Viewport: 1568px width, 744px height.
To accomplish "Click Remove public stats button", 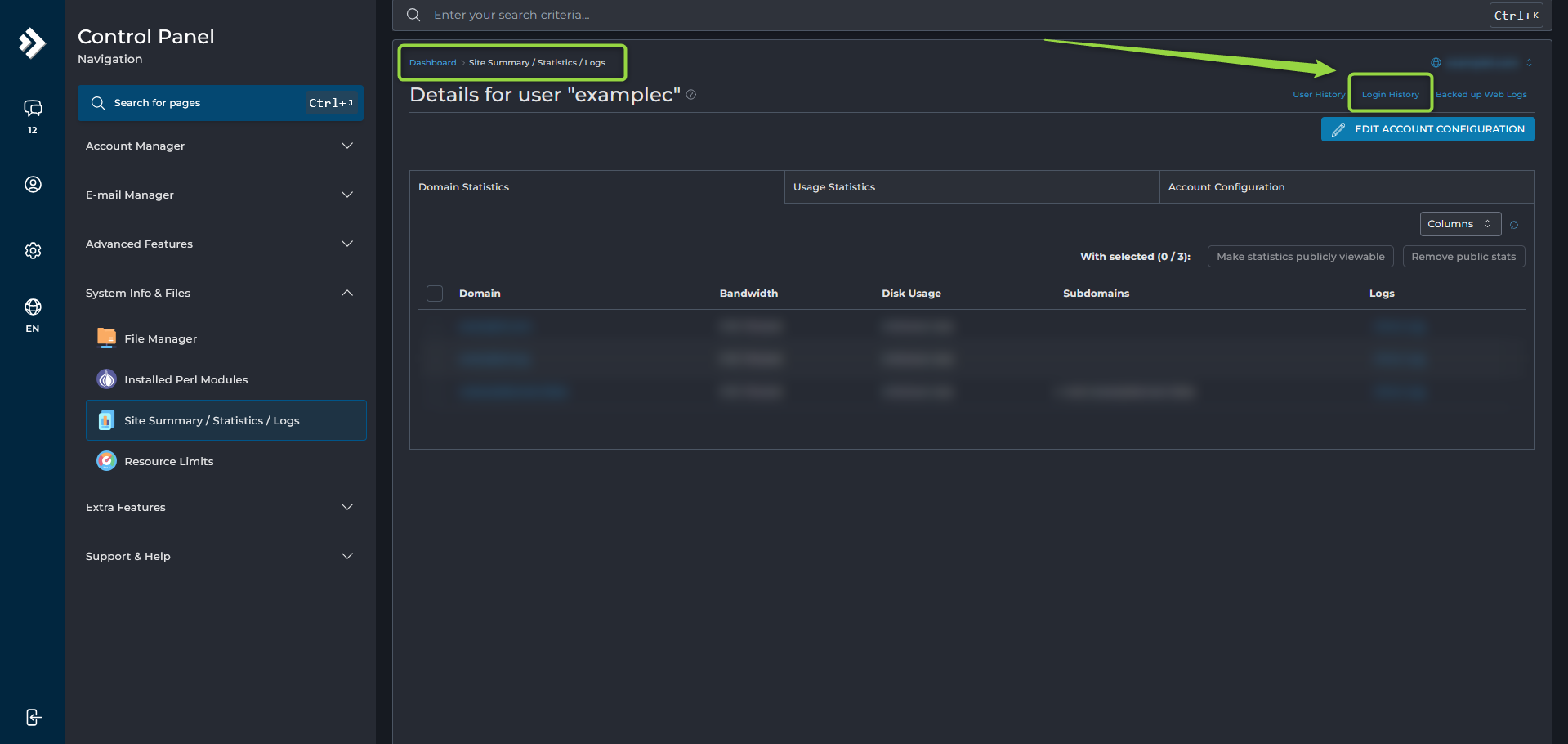I will [x=1463, y=257].
